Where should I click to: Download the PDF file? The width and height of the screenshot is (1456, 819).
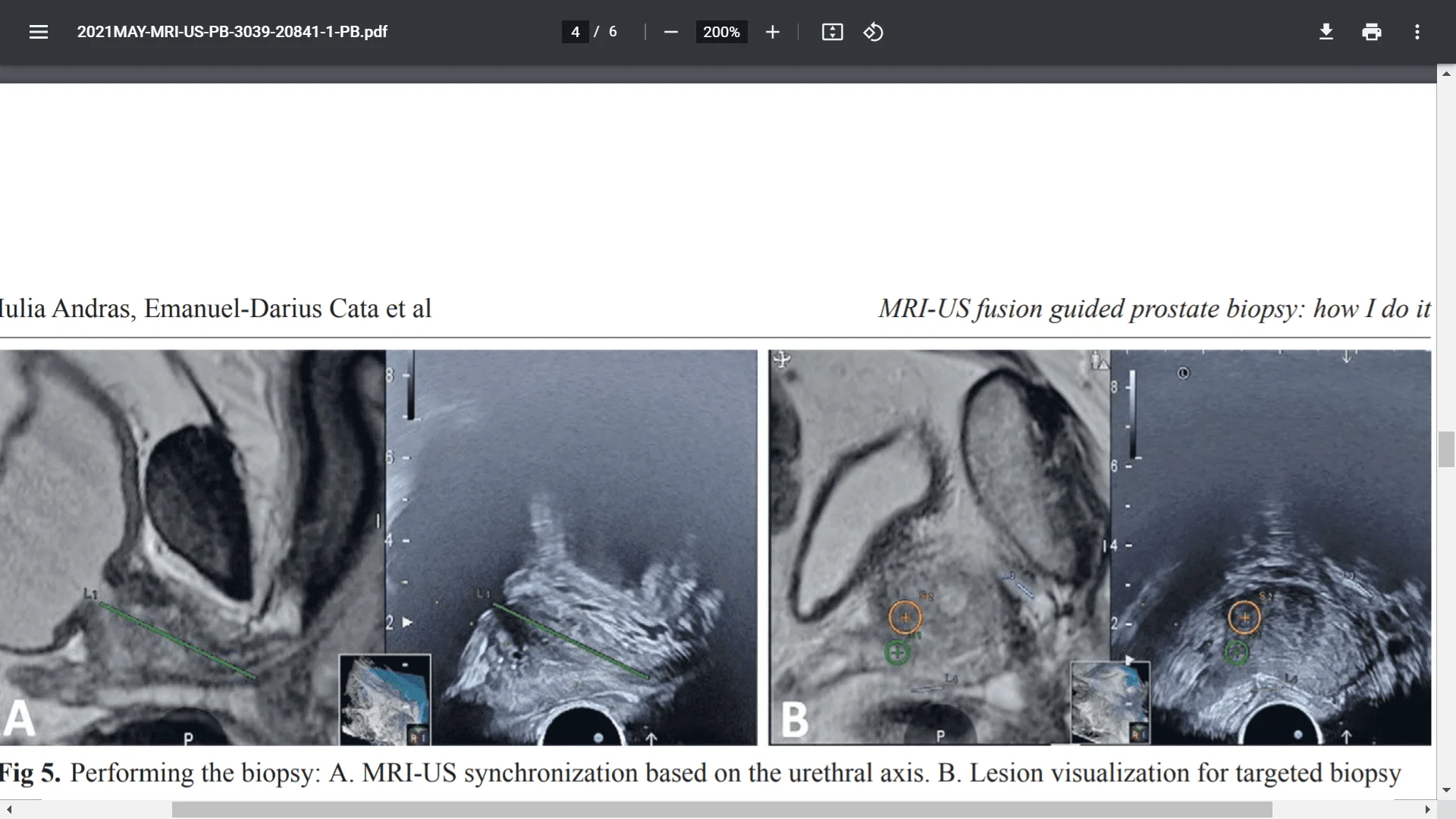1326,32
